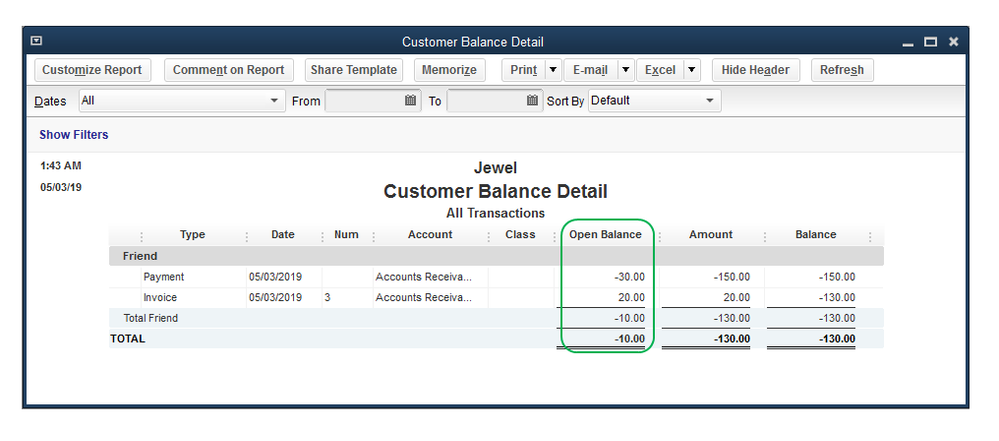
Task: Expand the Excel export arrow
Action: 693,70
